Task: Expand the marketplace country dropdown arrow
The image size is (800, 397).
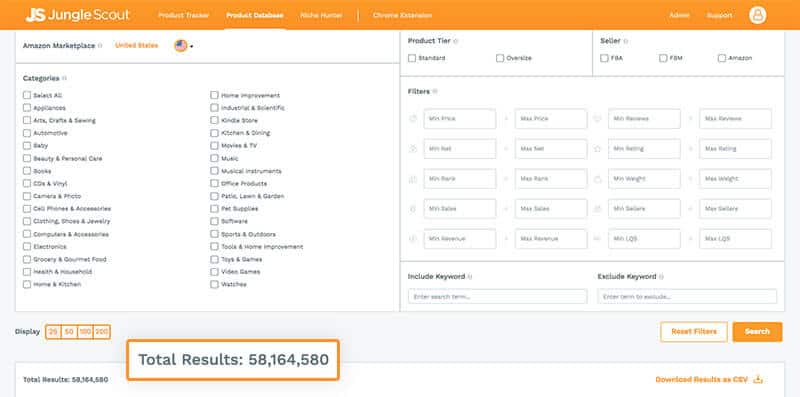Action: (191, 47)
